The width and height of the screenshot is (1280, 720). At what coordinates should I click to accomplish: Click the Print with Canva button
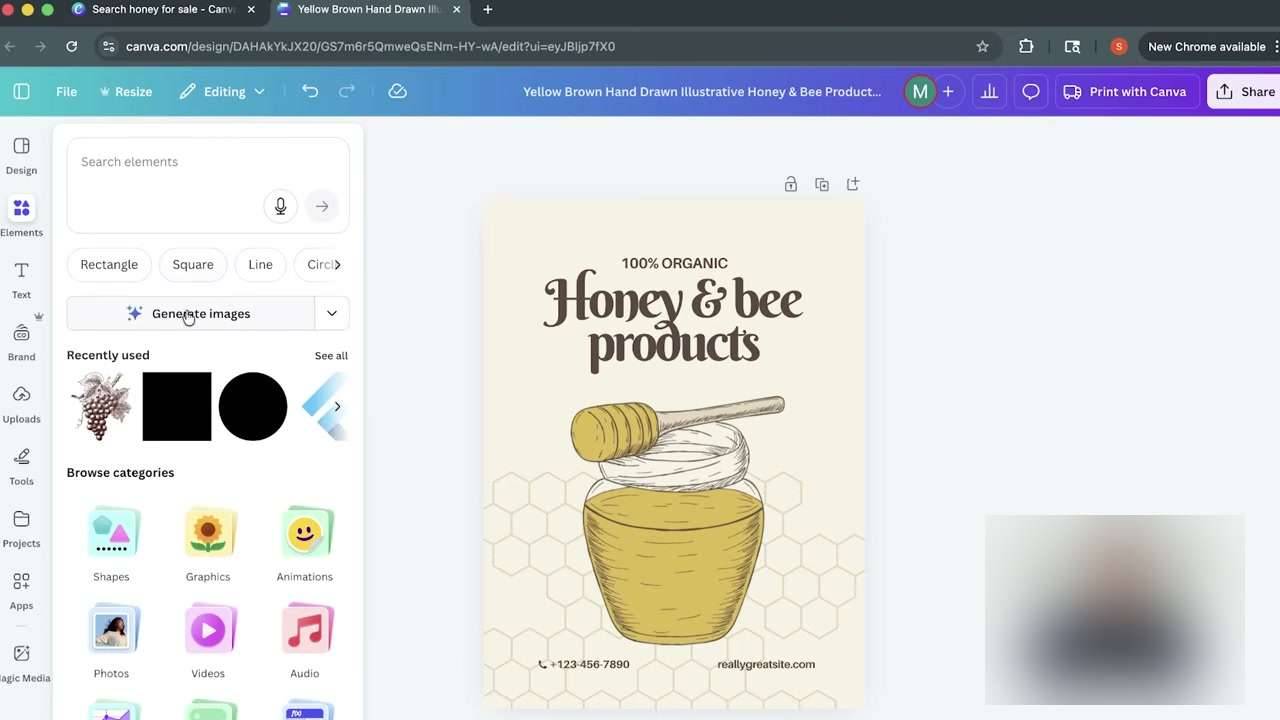click(x=1125, y=91)
